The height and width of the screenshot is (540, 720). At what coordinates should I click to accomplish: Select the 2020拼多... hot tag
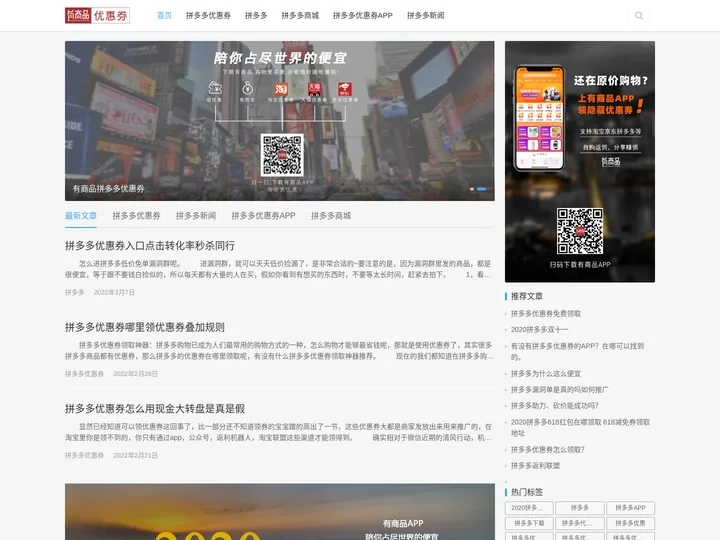[529, 508]
